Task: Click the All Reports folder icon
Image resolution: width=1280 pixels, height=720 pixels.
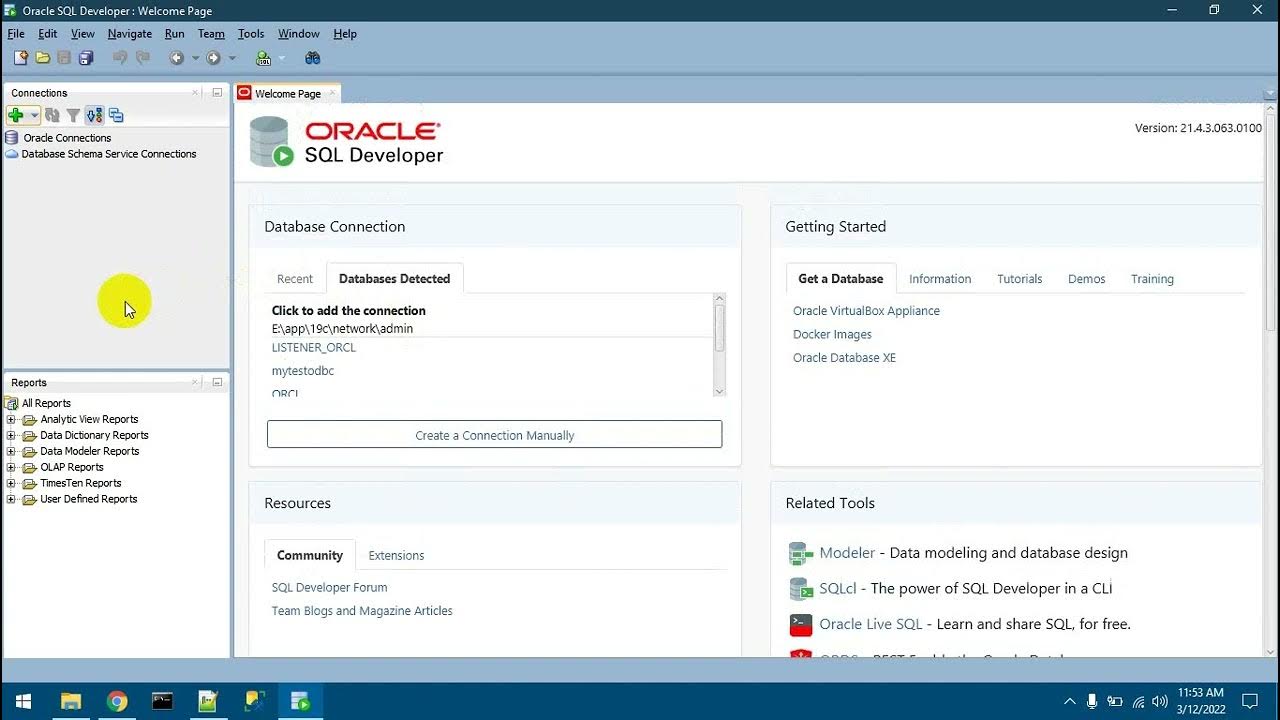Action: 12,403
